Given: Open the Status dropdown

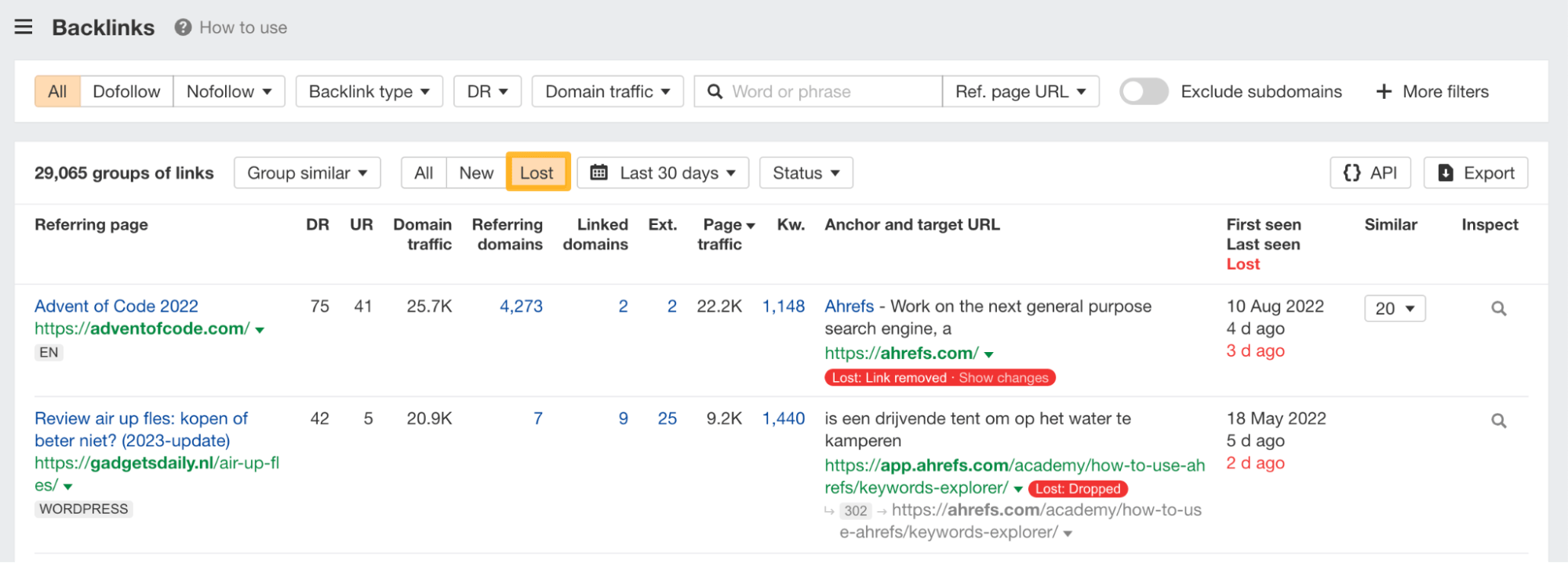Looking at the screenshot, I should click(x=806, y=173).
